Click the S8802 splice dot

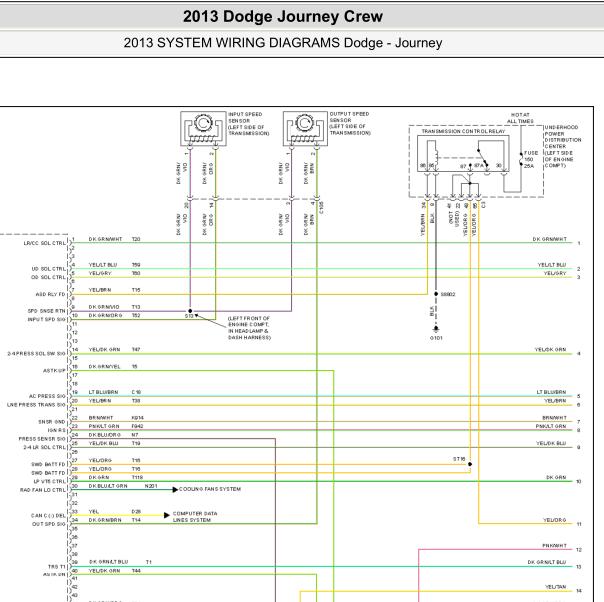pyautogui.click(x=436, y=294)
